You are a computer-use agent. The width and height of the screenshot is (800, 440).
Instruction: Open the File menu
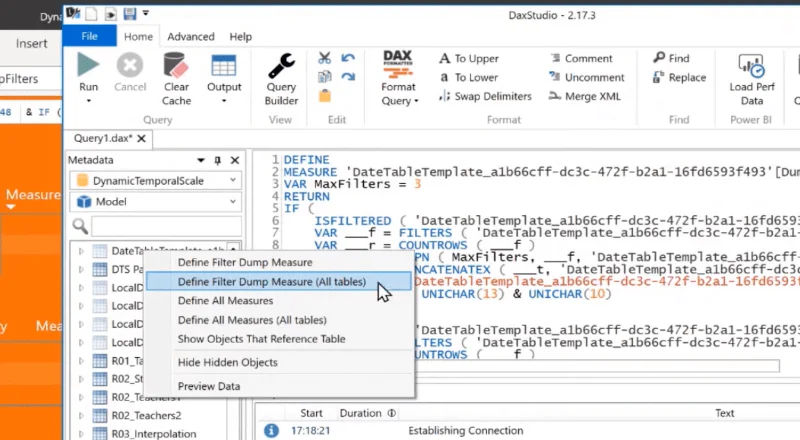coord(89,36)
